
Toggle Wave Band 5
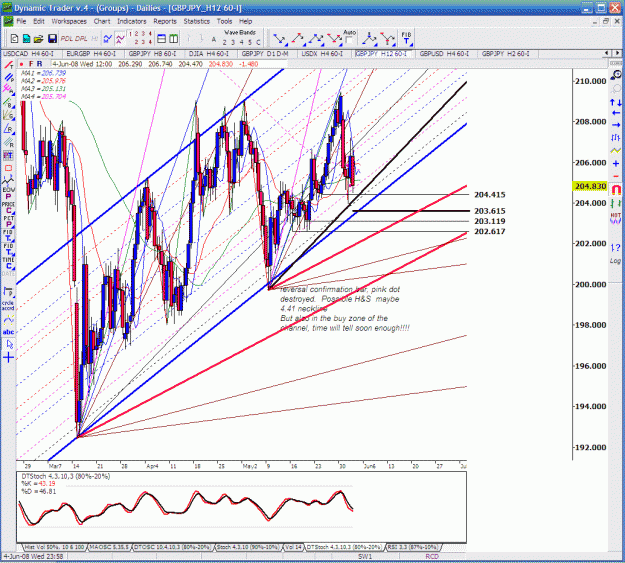tap(250, 42)
